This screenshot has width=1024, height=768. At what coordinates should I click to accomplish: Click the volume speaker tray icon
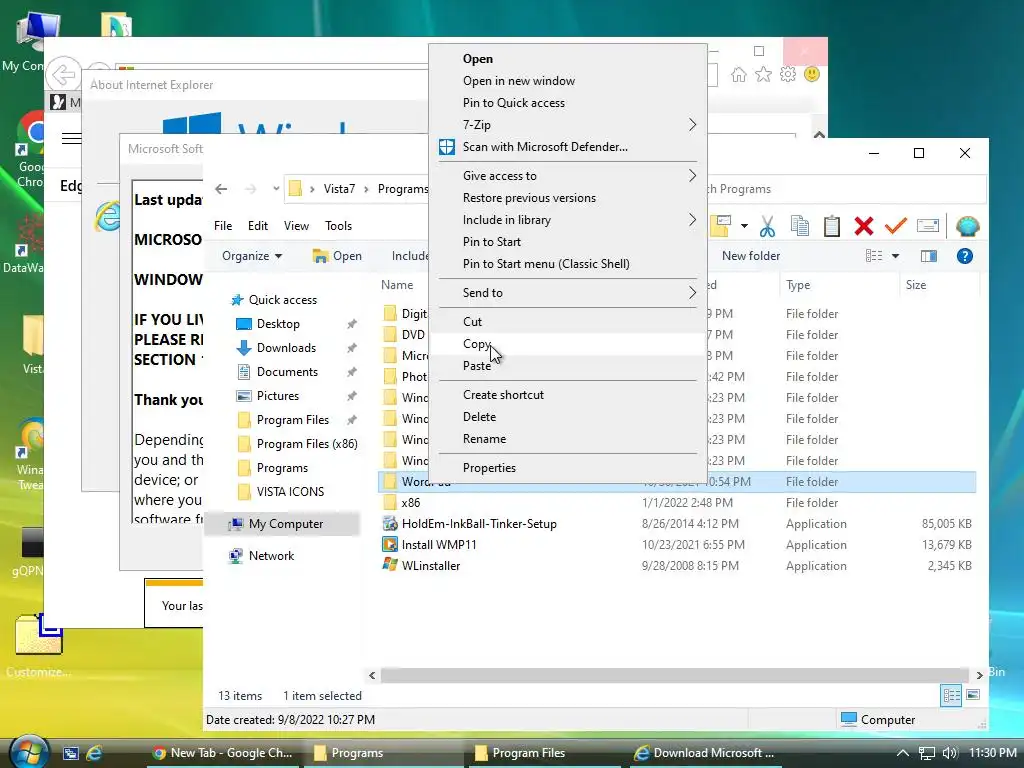(950, 753)
